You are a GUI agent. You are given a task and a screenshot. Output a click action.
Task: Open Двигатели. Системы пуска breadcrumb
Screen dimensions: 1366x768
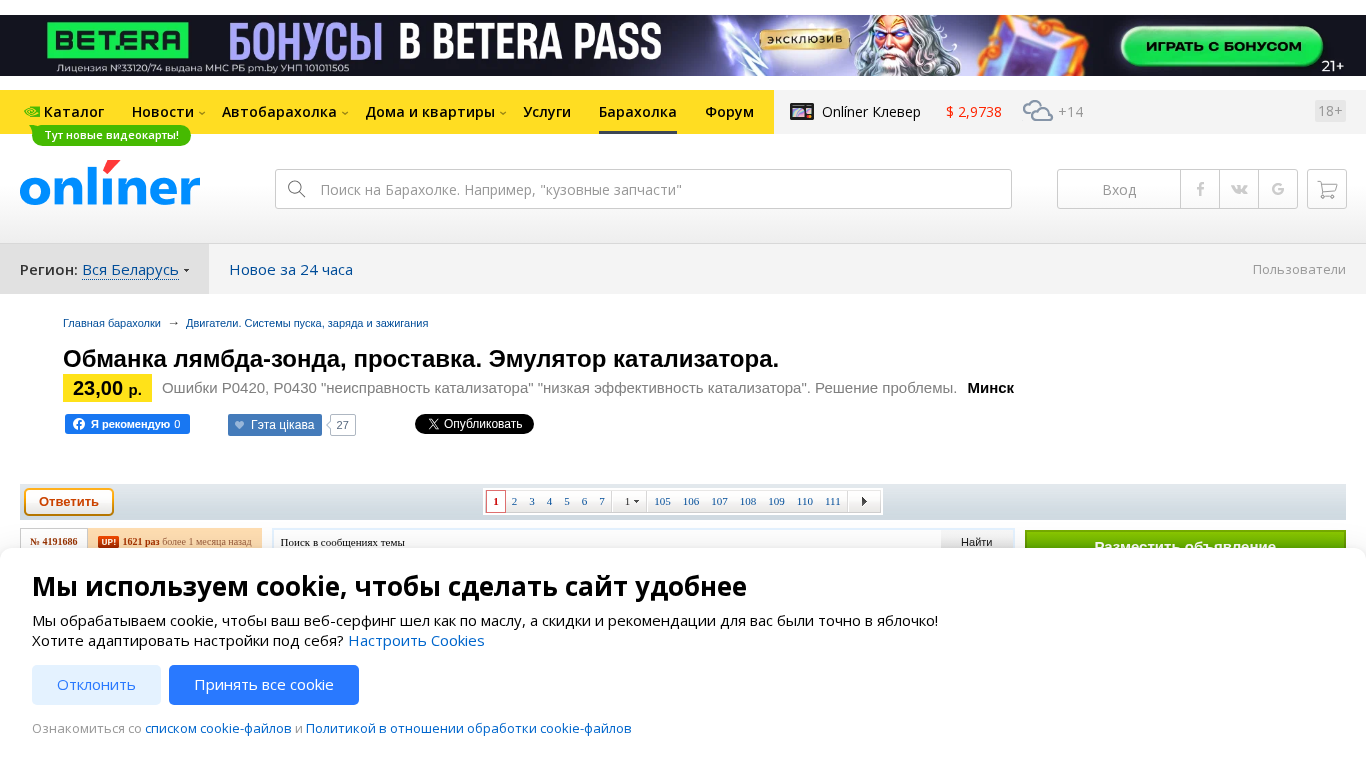307,323
